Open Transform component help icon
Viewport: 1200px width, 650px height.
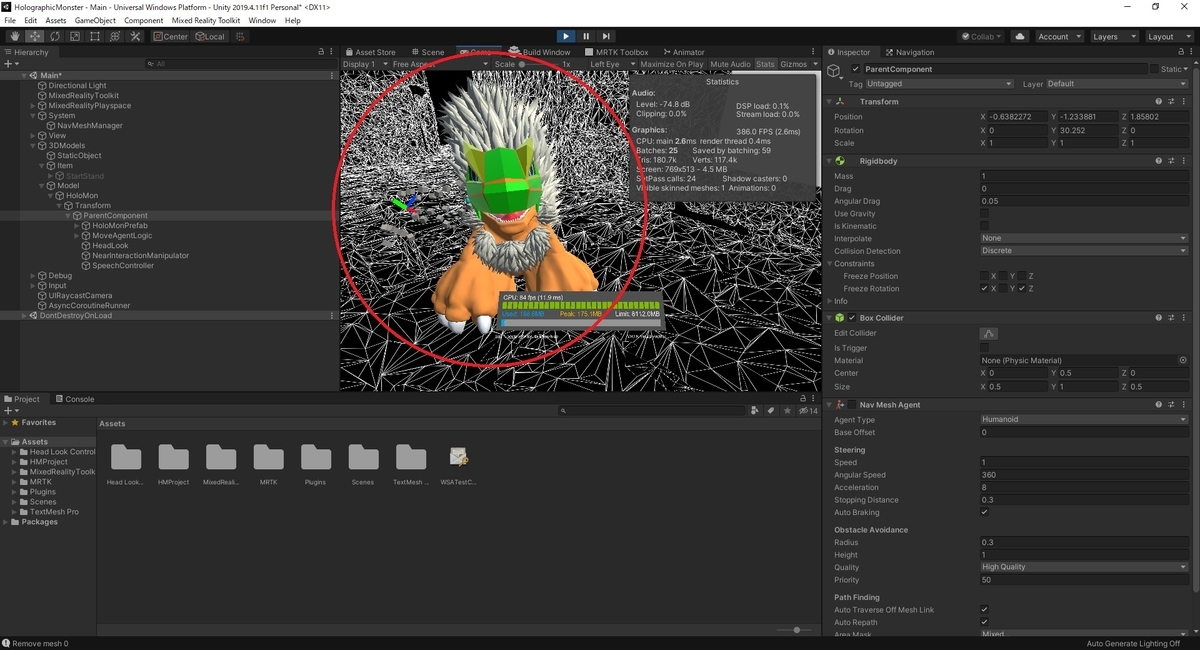pos(1159,101)
